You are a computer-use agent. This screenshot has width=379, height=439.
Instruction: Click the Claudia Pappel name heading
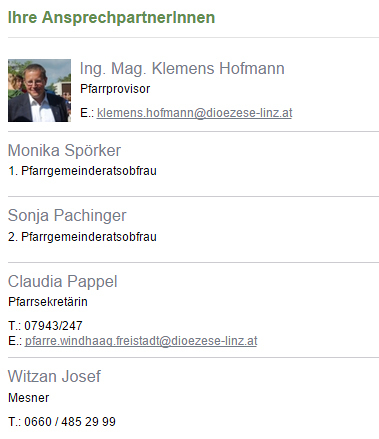pos(63,282)
